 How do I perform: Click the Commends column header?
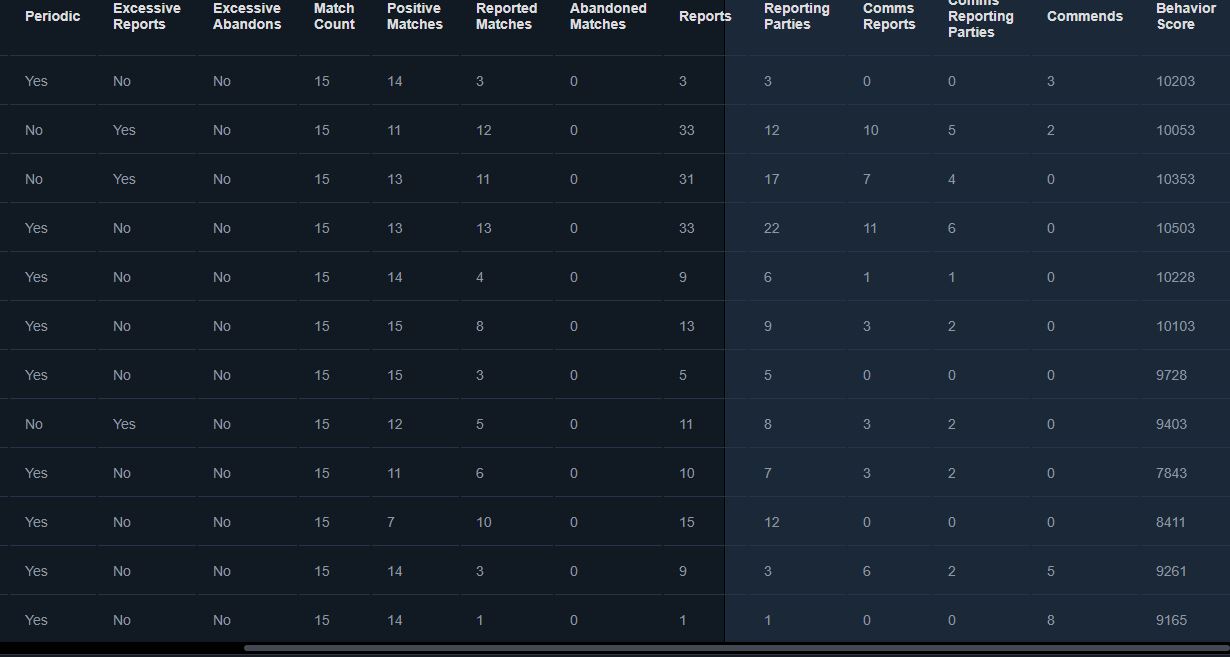pos(1085,16)
